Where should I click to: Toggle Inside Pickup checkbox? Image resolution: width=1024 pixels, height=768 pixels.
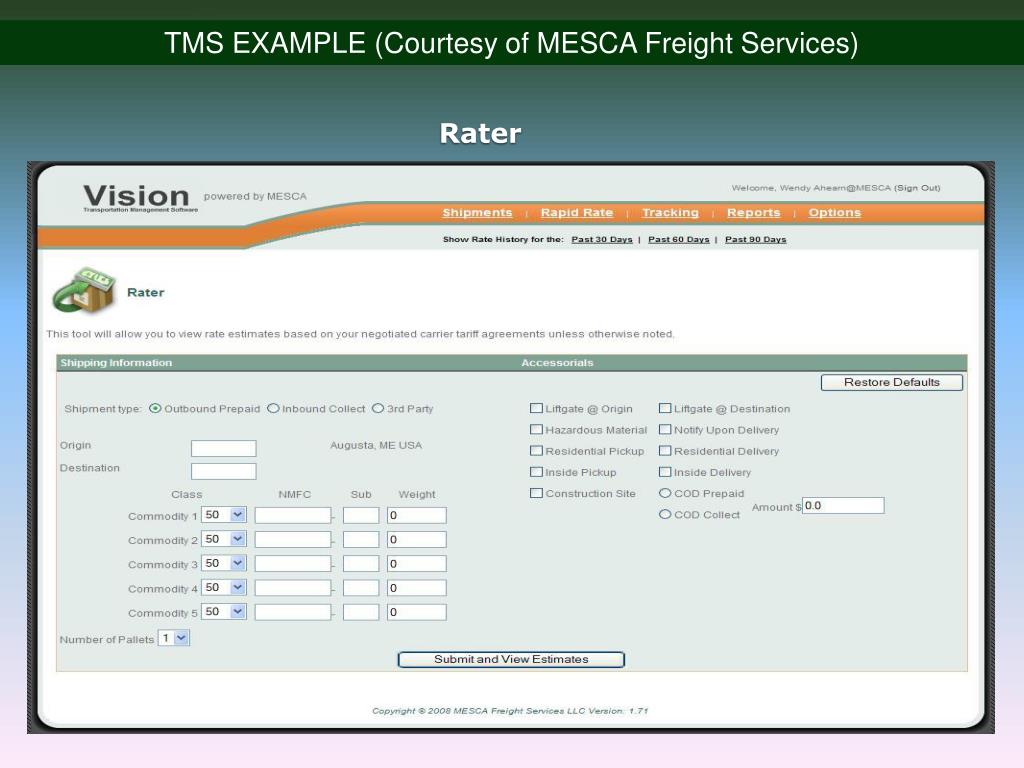coord(536,472)
